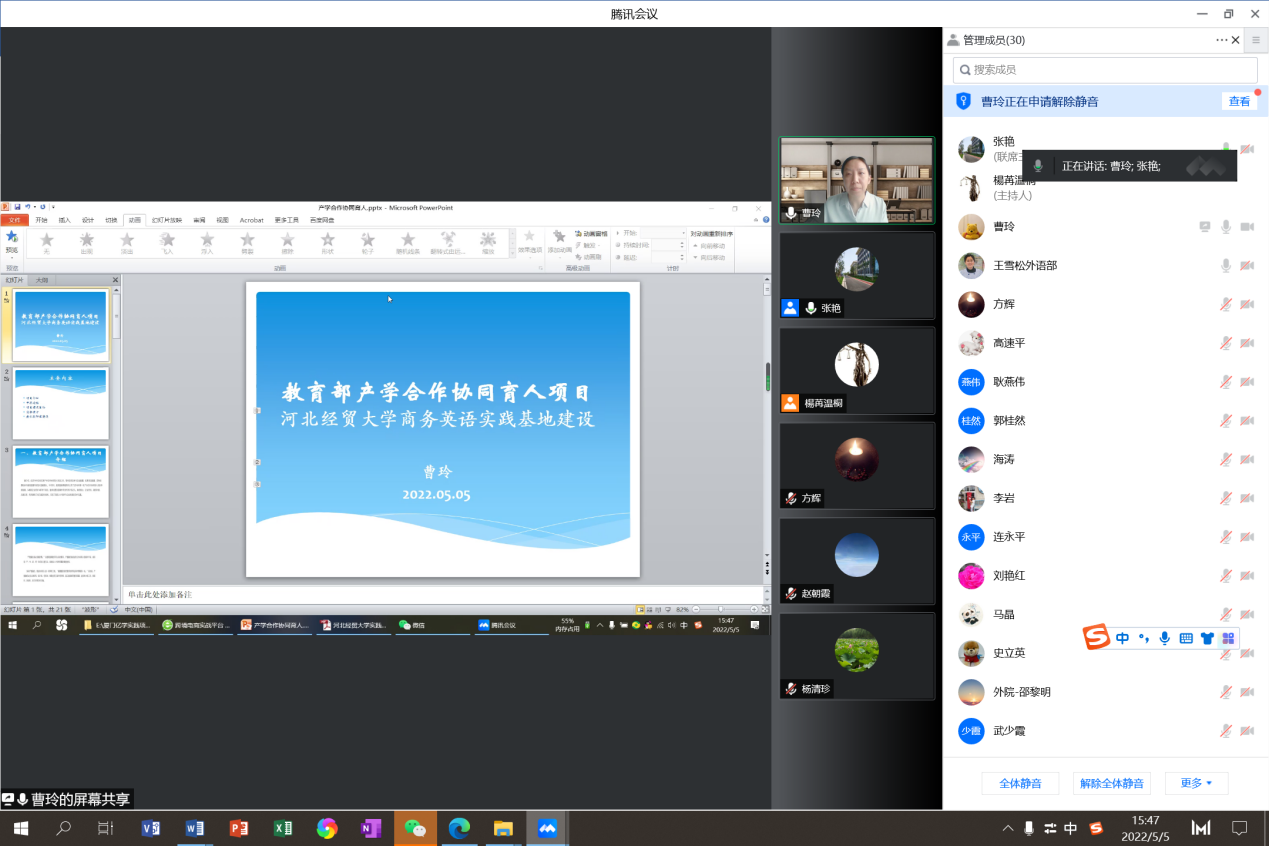Click the 搜索成员 search field
1269x846 pixels.
(x=1105, y=70)
